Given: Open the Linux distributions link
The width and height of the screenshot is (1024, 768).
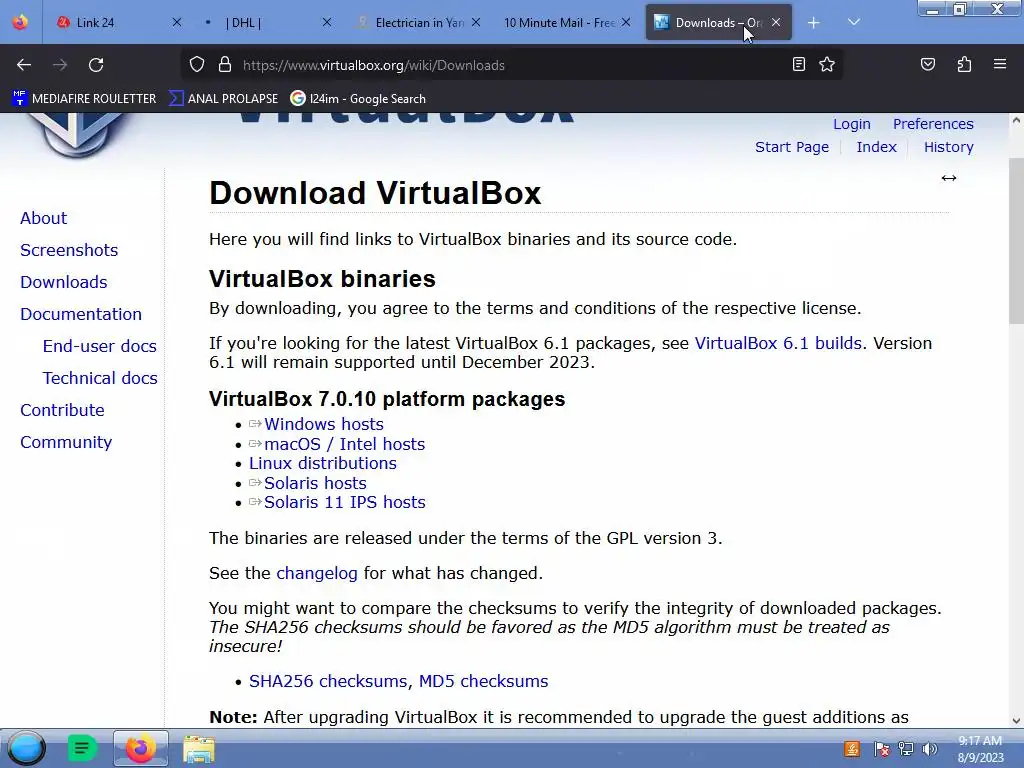Looking at the screenshot, I should point(323,464).
